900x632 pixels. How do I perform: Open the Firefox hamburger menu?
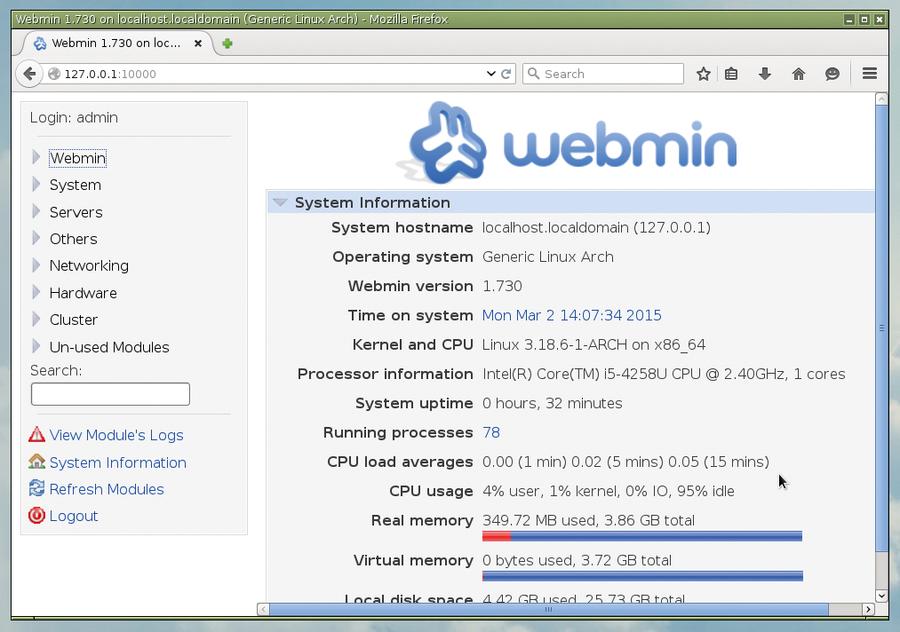click(x=870, y=73)
